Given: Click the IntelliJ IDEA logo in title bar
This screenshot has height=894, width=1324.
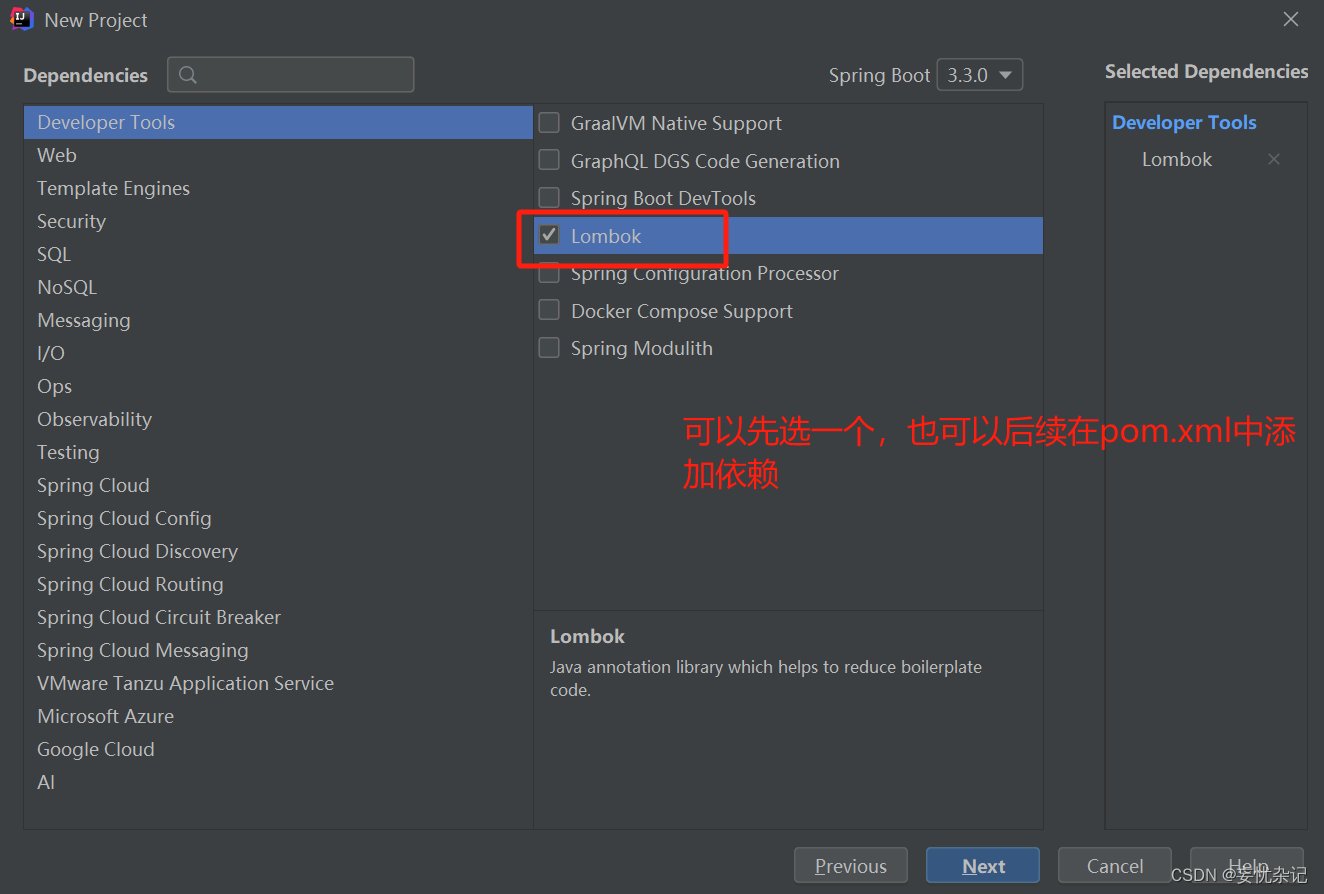Looking at the screenshot, I should (22, 19).
